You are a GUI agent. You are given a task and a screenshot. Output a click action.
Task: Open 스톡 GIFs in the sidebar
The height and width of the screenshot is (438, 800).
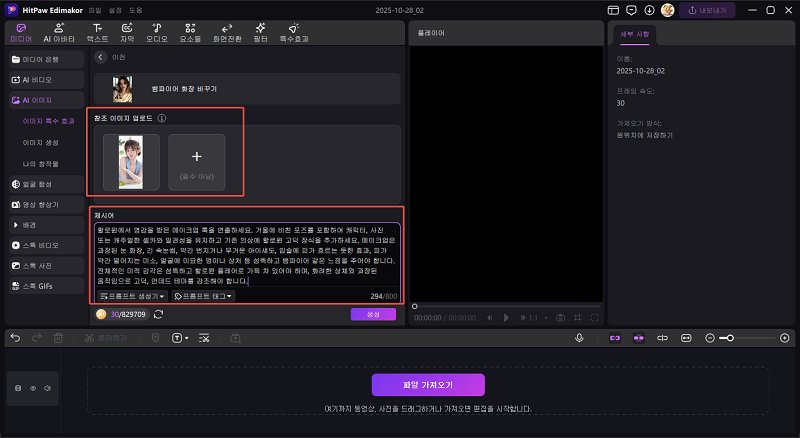pyautogui.click(x=46, y=286)
